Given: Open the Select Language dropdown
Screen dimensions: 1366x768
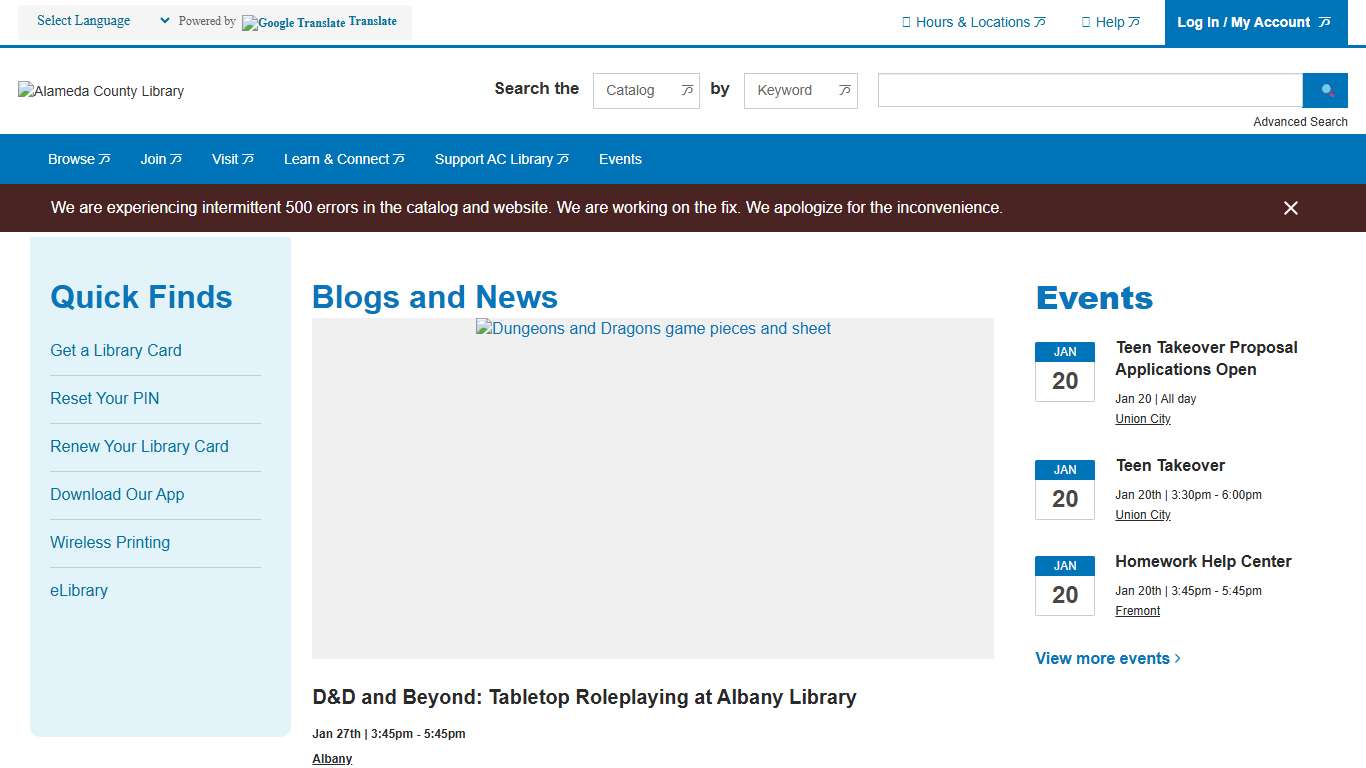Looking at the screenshot, I should [102, 21].
